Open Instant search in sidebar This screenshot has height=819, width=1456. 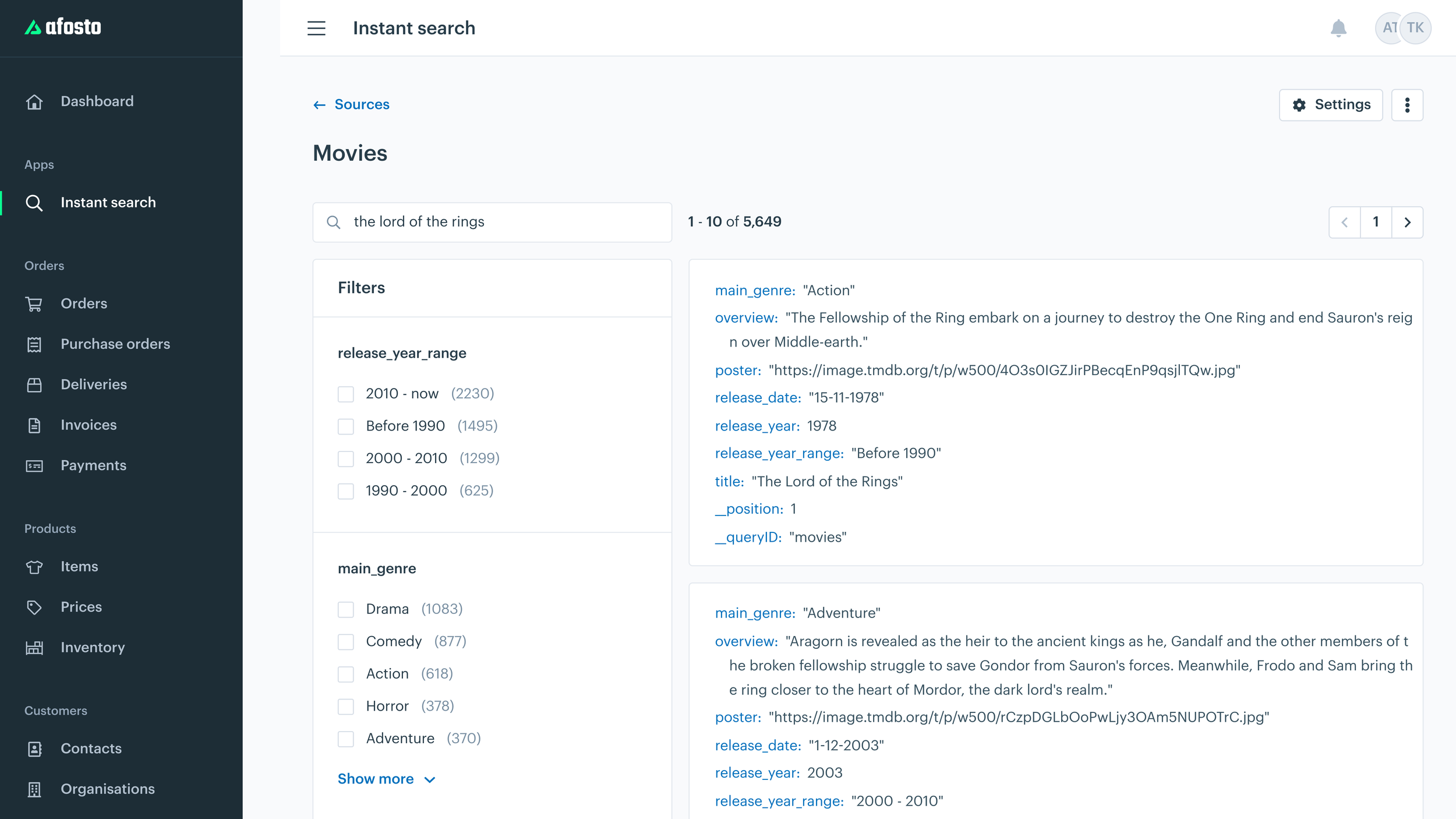(108, 202)
